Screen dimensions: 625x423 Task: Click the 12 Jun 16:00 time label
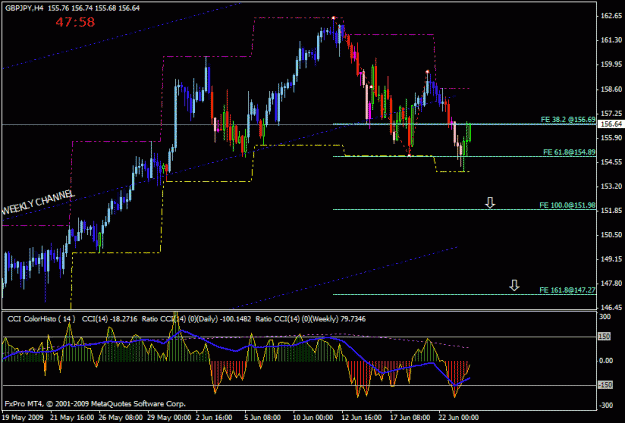pyautogui.click(x=363, y=417)
